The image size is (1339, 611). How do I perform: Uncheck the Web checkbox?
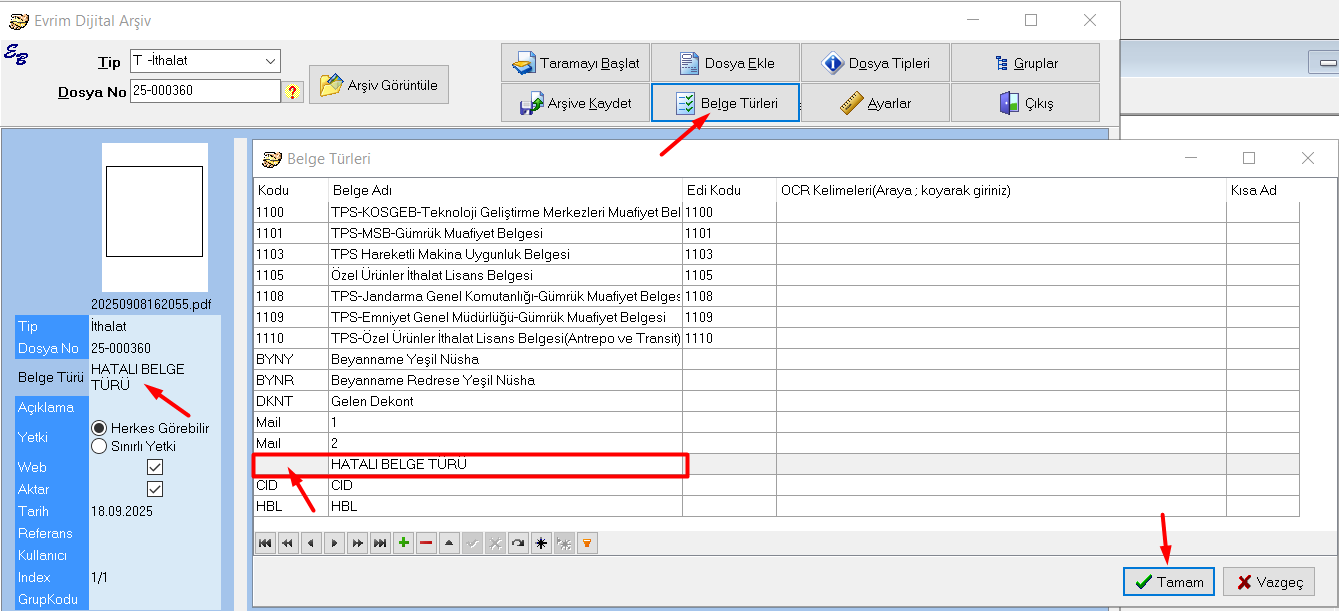[x=155, y=467]
